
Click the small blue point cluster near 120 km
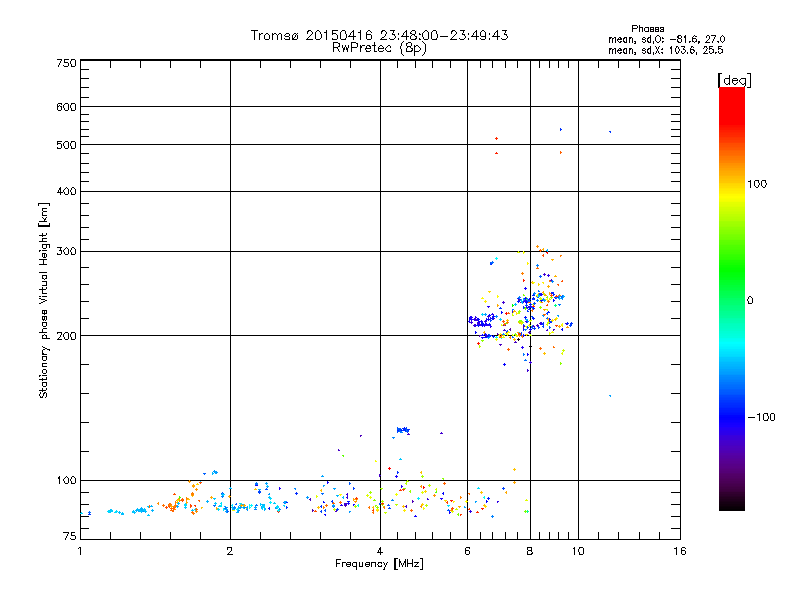[403, 430]
